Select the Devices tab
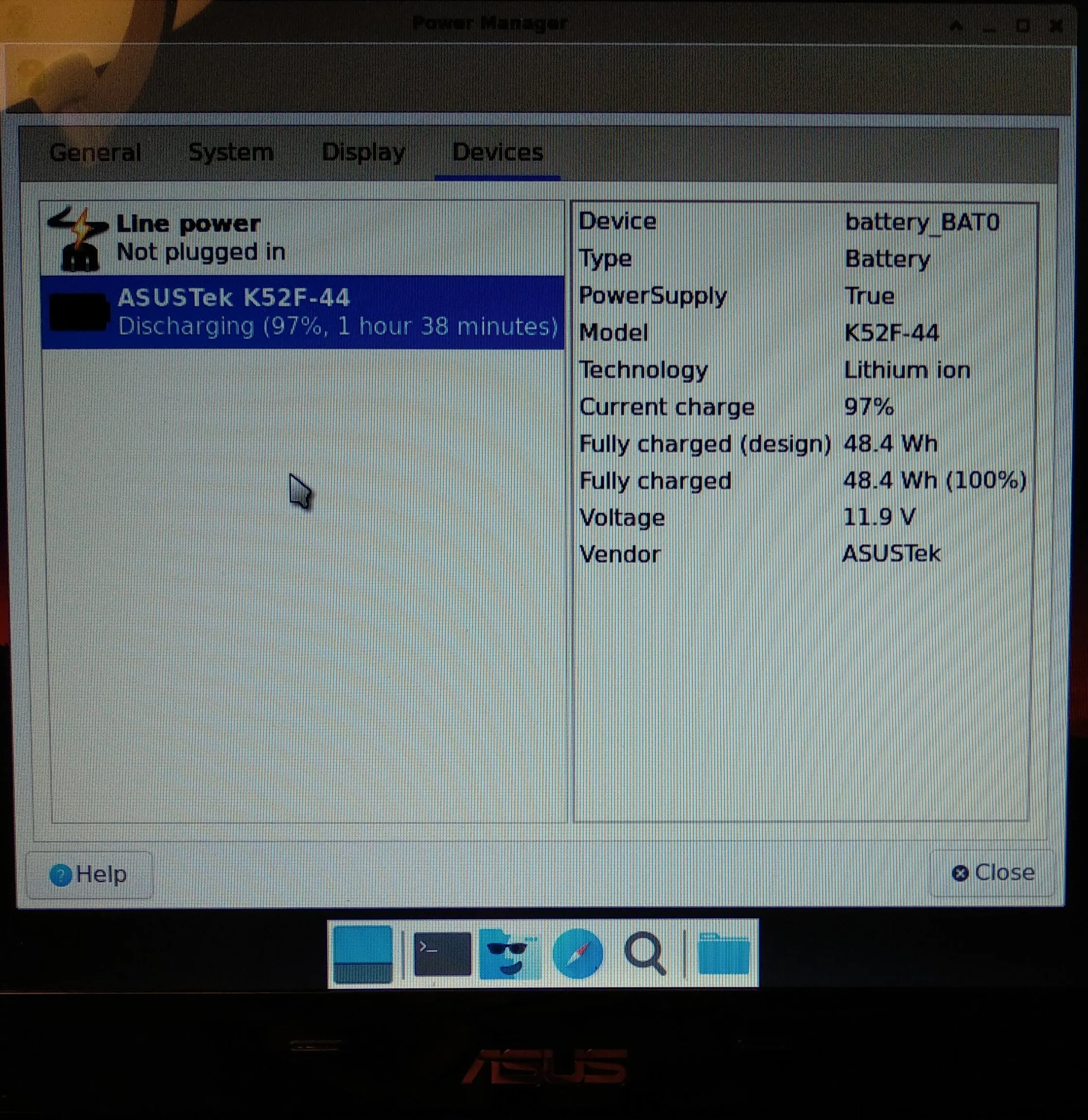The image size is (1088, 1120). point(497,153)
